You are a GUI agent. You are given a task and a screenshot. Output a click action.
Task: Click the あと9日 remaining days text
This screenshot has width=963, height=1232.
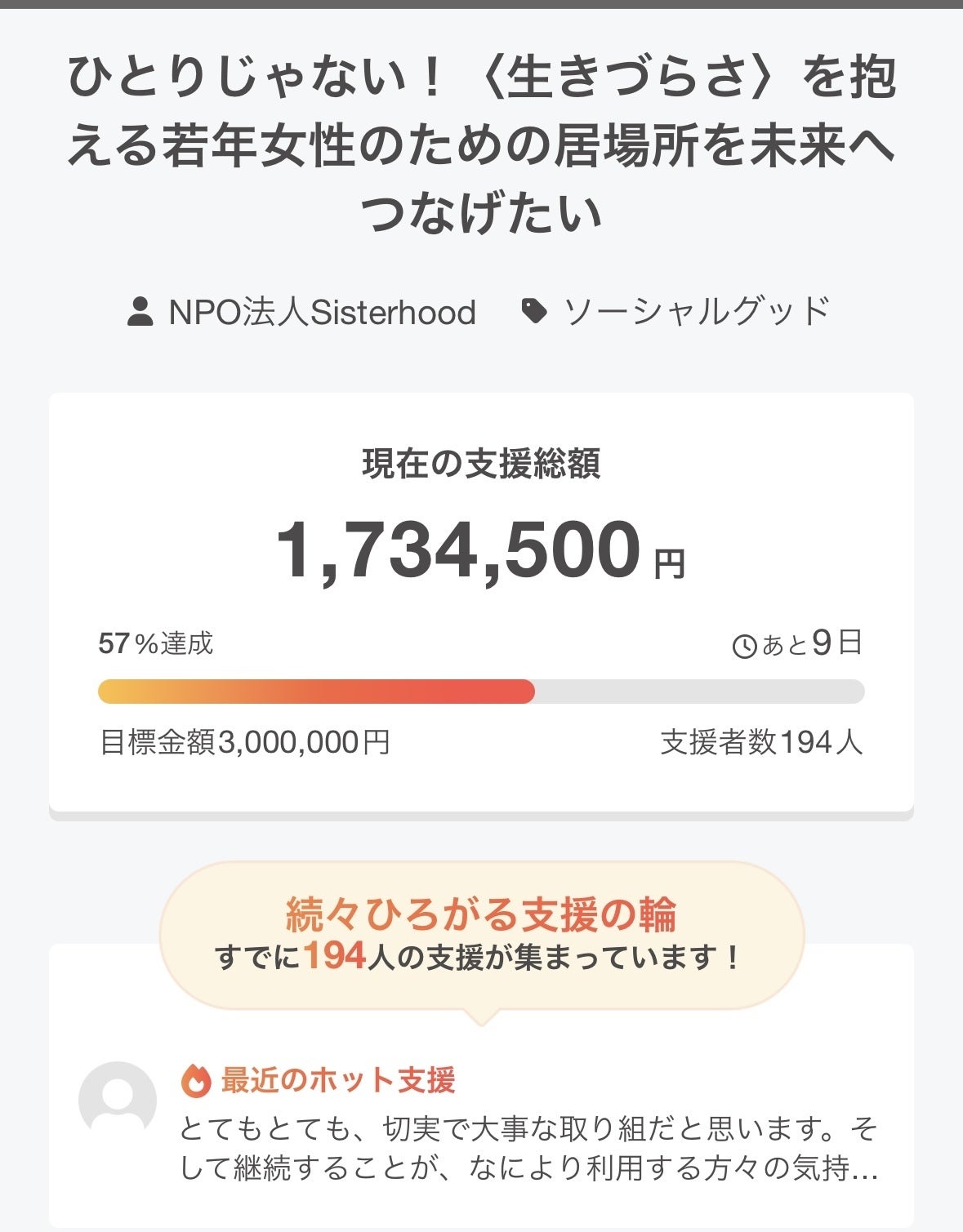[812, 644]
